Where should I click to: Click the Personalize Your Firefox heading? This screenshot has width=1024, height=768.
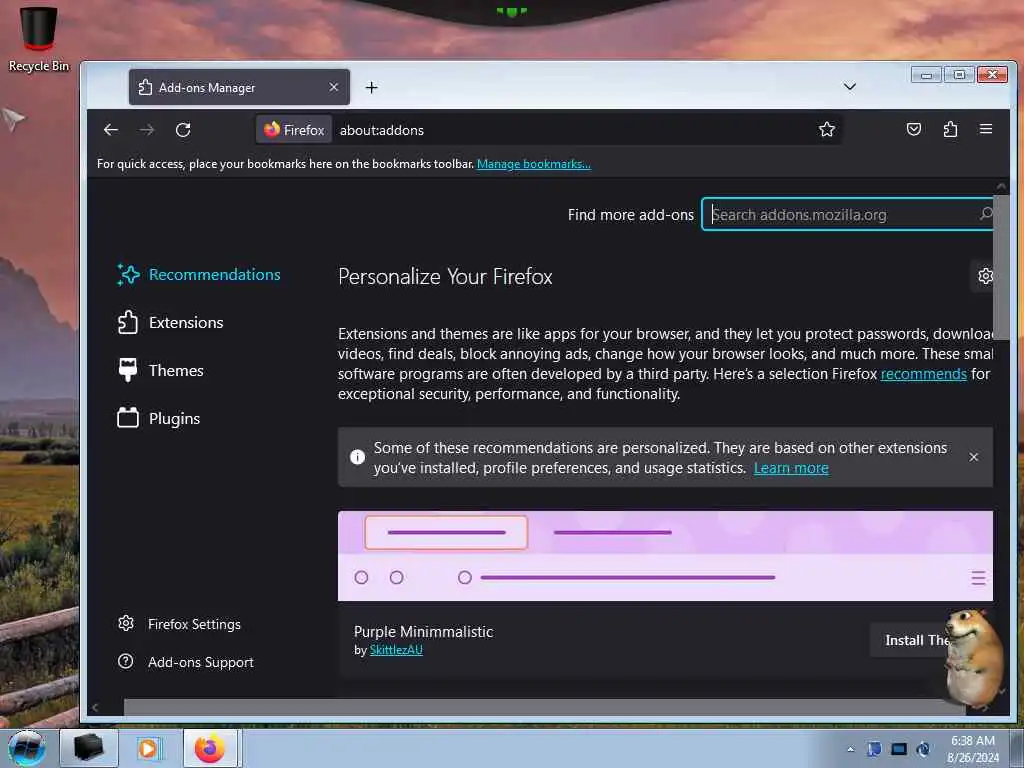point(445,277)
